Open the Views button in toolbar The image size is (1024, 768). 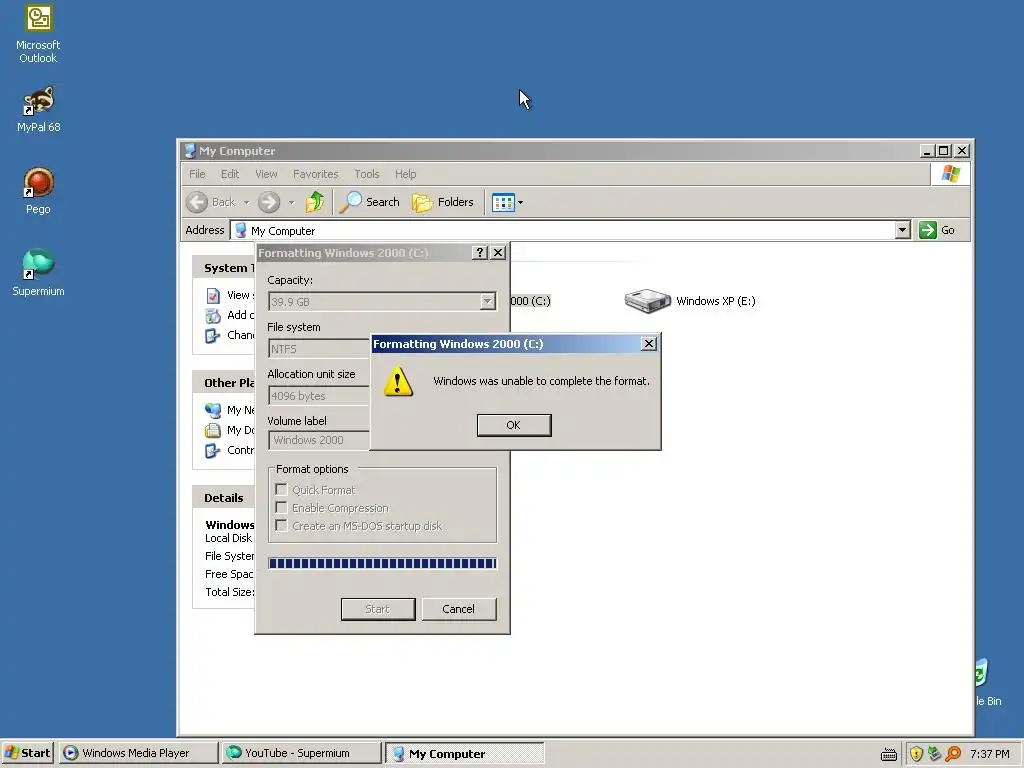(x=503, y=202)
